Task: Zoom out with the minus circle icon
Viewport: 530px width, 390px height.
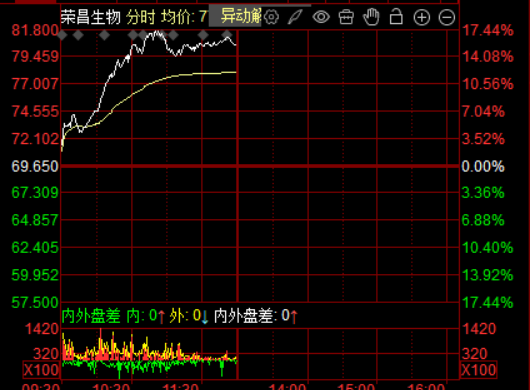Action: 447,17
